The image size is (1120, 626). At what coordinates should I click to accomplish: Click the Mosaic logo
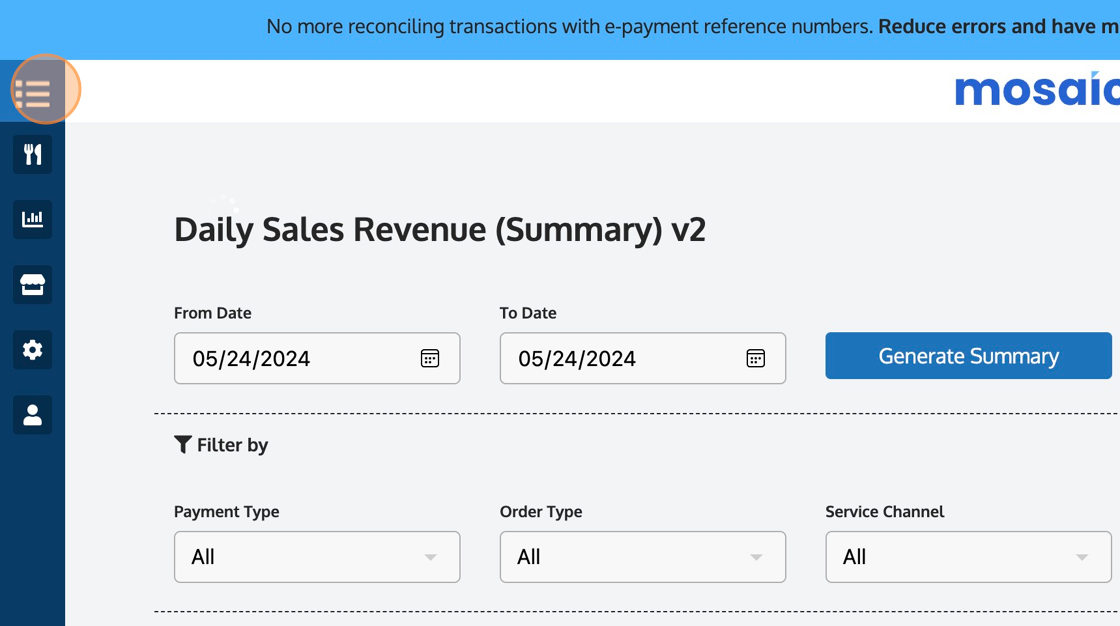(x=1037, y=90)
